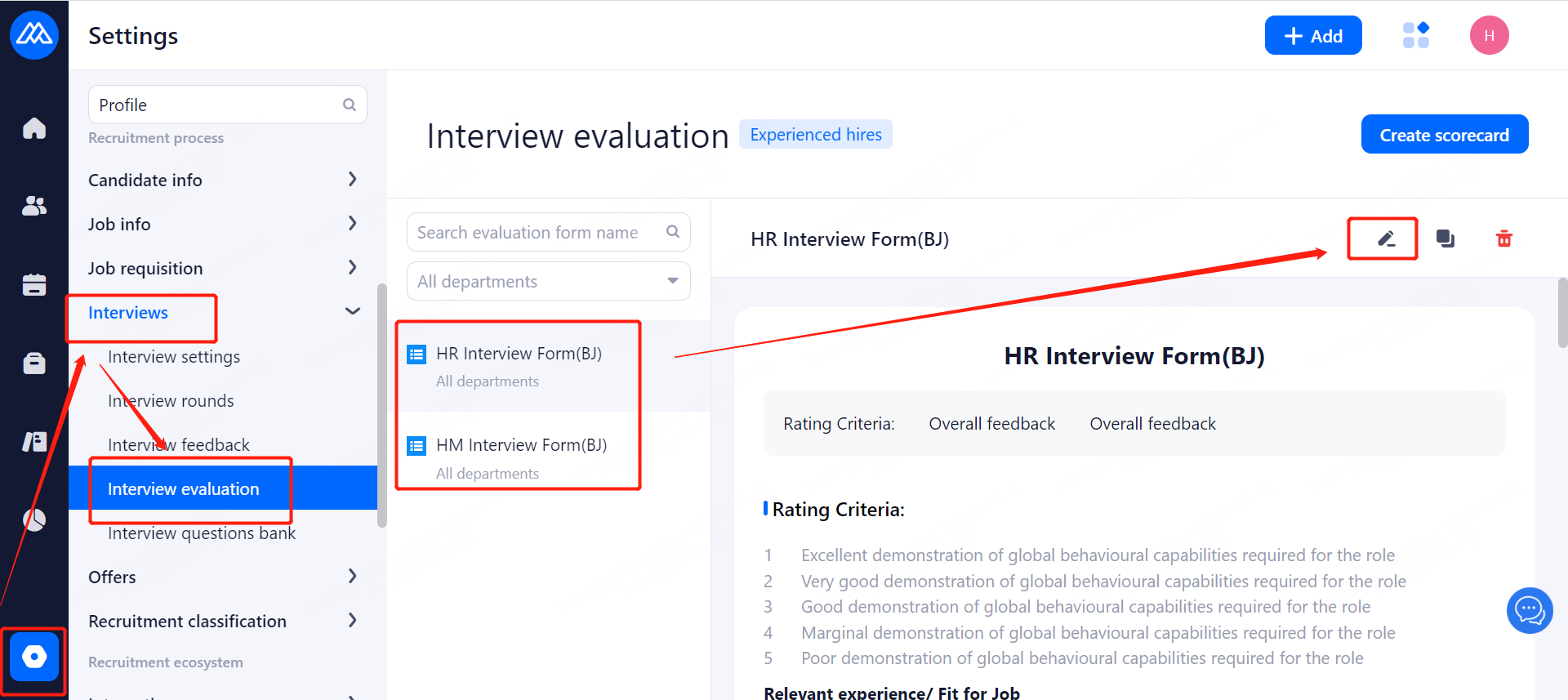The width and height of the screenshot is (1568, 700).
Task: Expand the Candidate info section
Action: [x=223, y=180]
